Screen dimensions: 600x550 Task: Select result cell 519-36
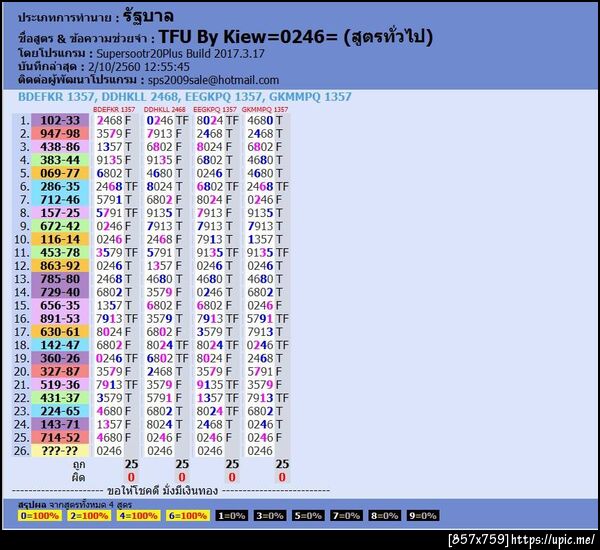(x=60, y=385)
